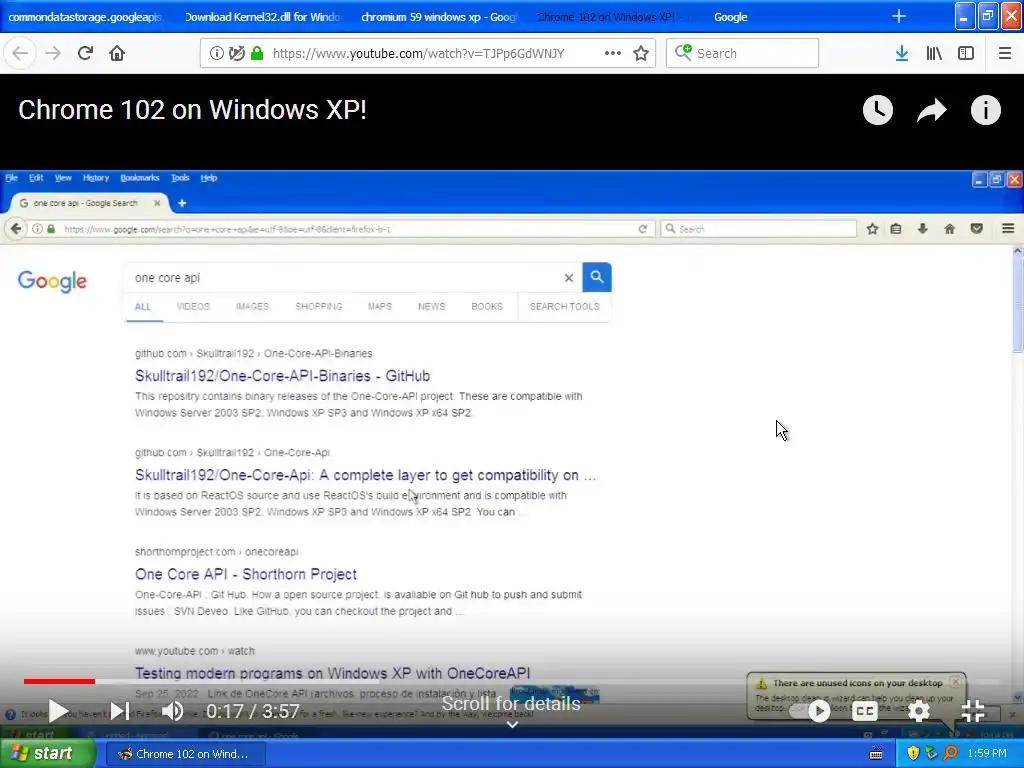1024x768 pixels.
Task: Open the Windows XP Start menu
Action: click(48, 753)
